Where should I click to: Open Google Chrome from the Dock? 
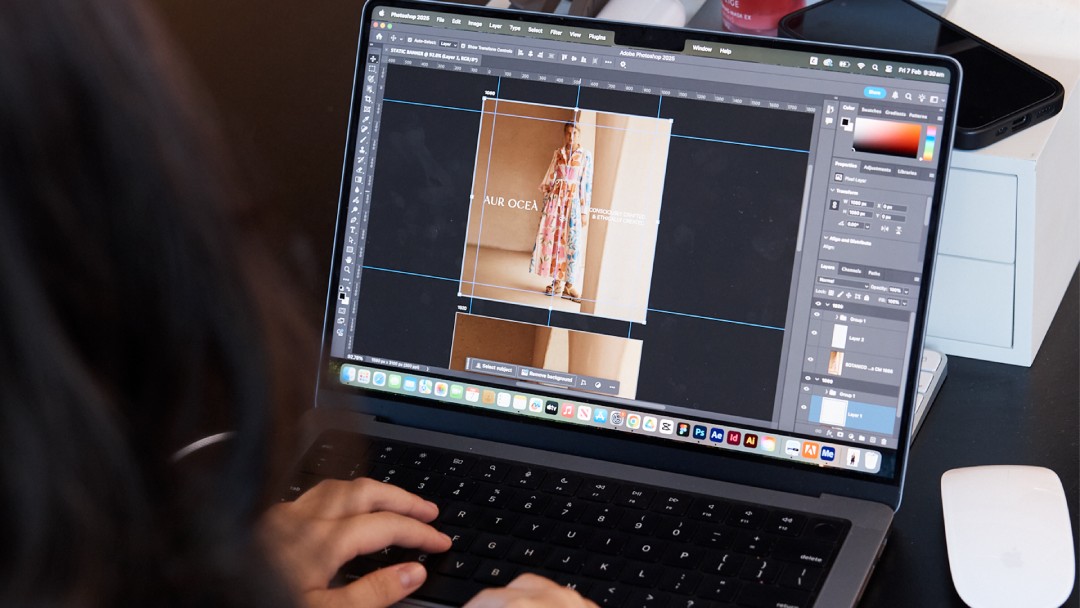pyautogui.click(x=633, y=421)
